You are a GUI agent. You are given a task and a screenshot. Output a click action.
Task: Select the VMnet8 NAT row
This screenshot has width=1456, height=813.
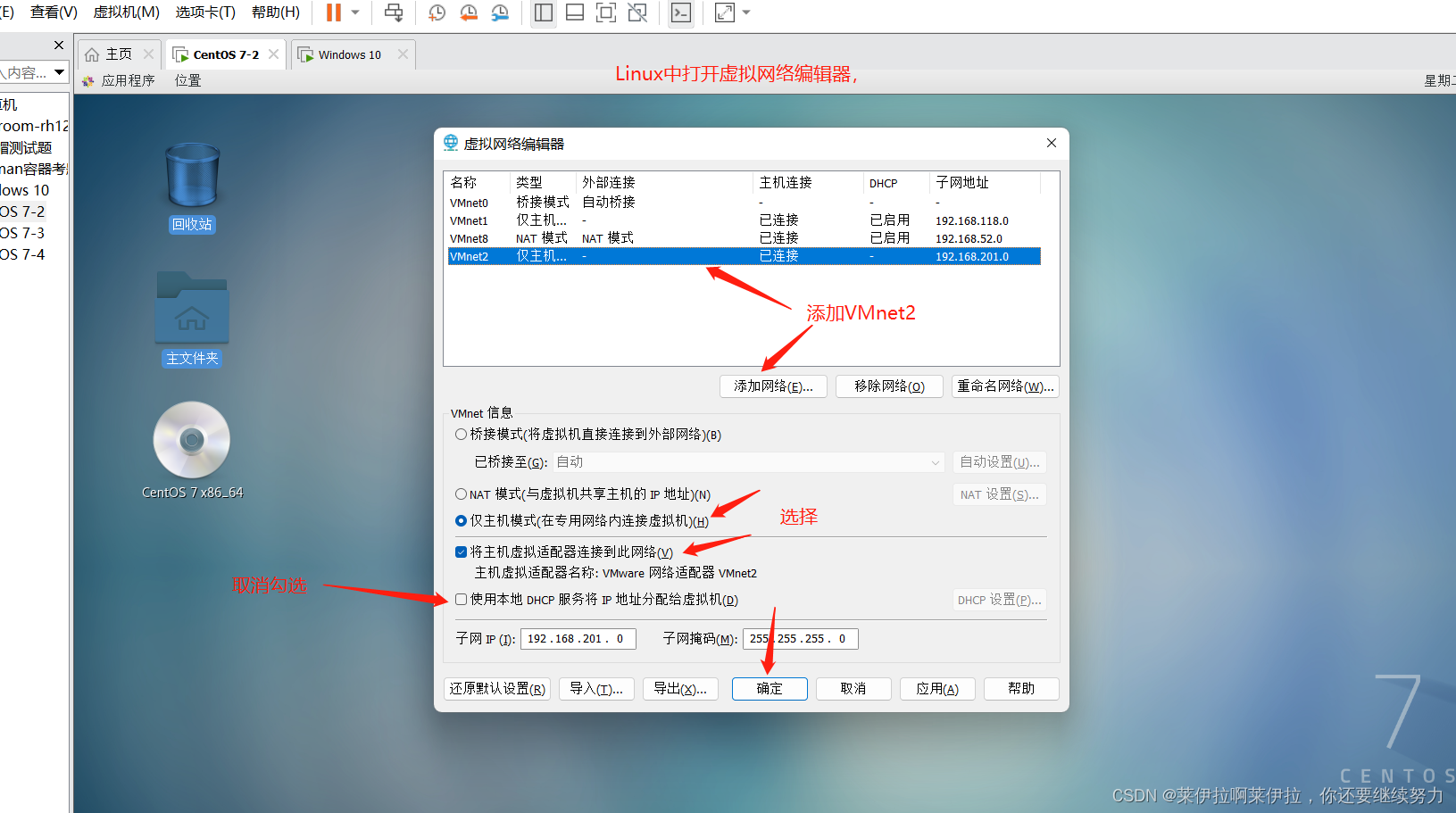coord(744,238)
